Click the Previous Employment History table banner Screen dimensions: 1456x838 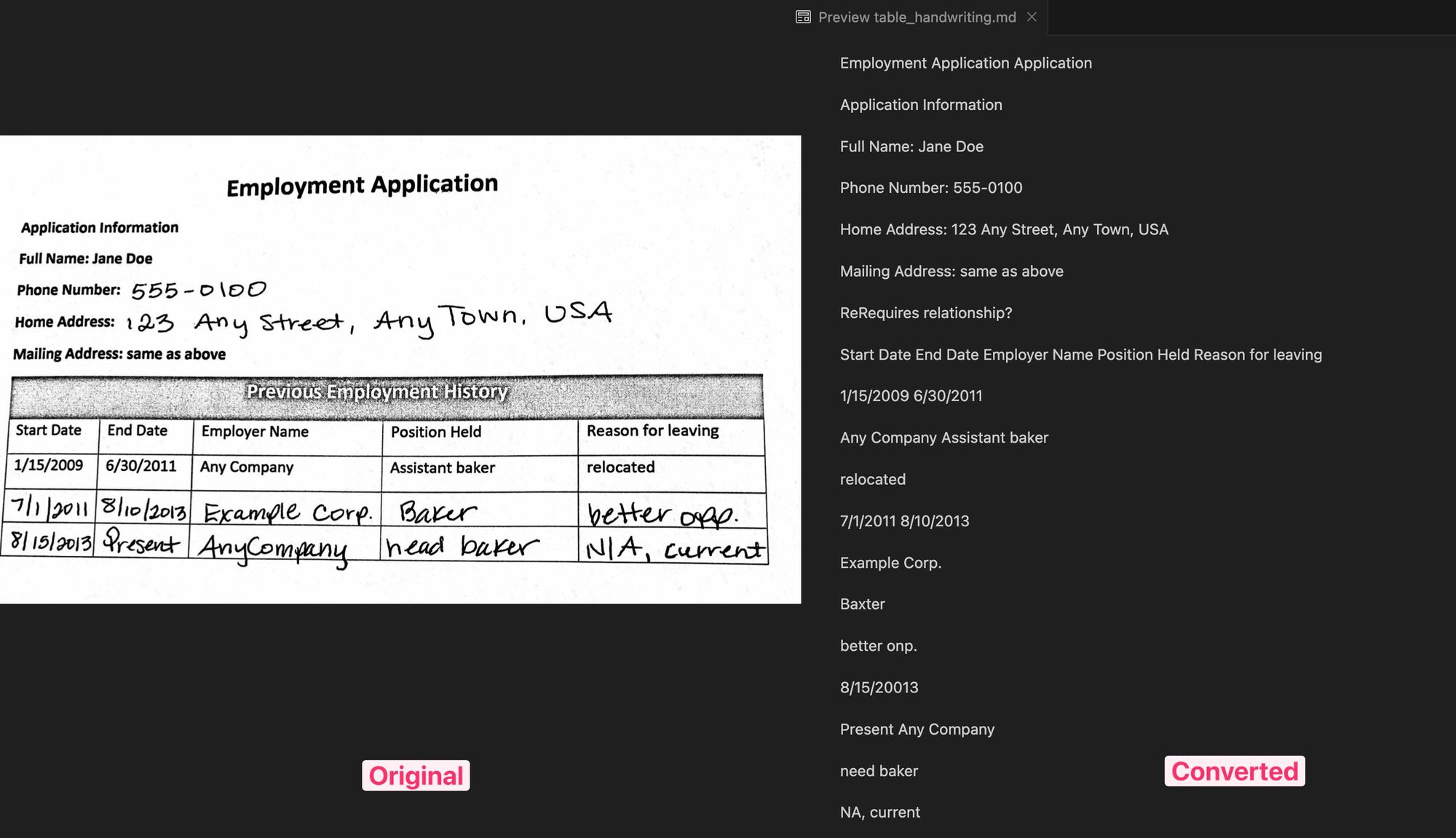(376, 392)
